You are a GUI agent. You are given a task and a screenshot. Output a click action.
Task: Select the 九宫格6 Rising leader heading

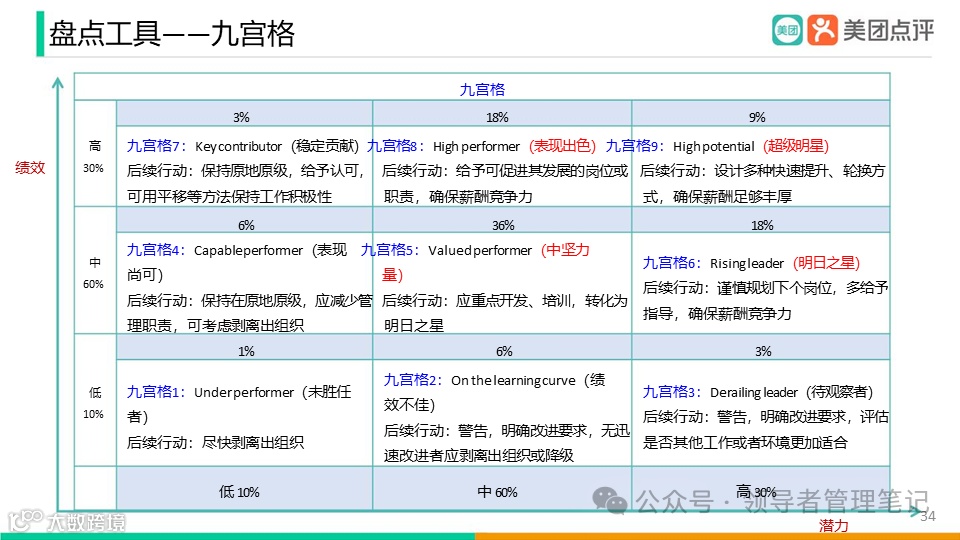tap(751, 263)
